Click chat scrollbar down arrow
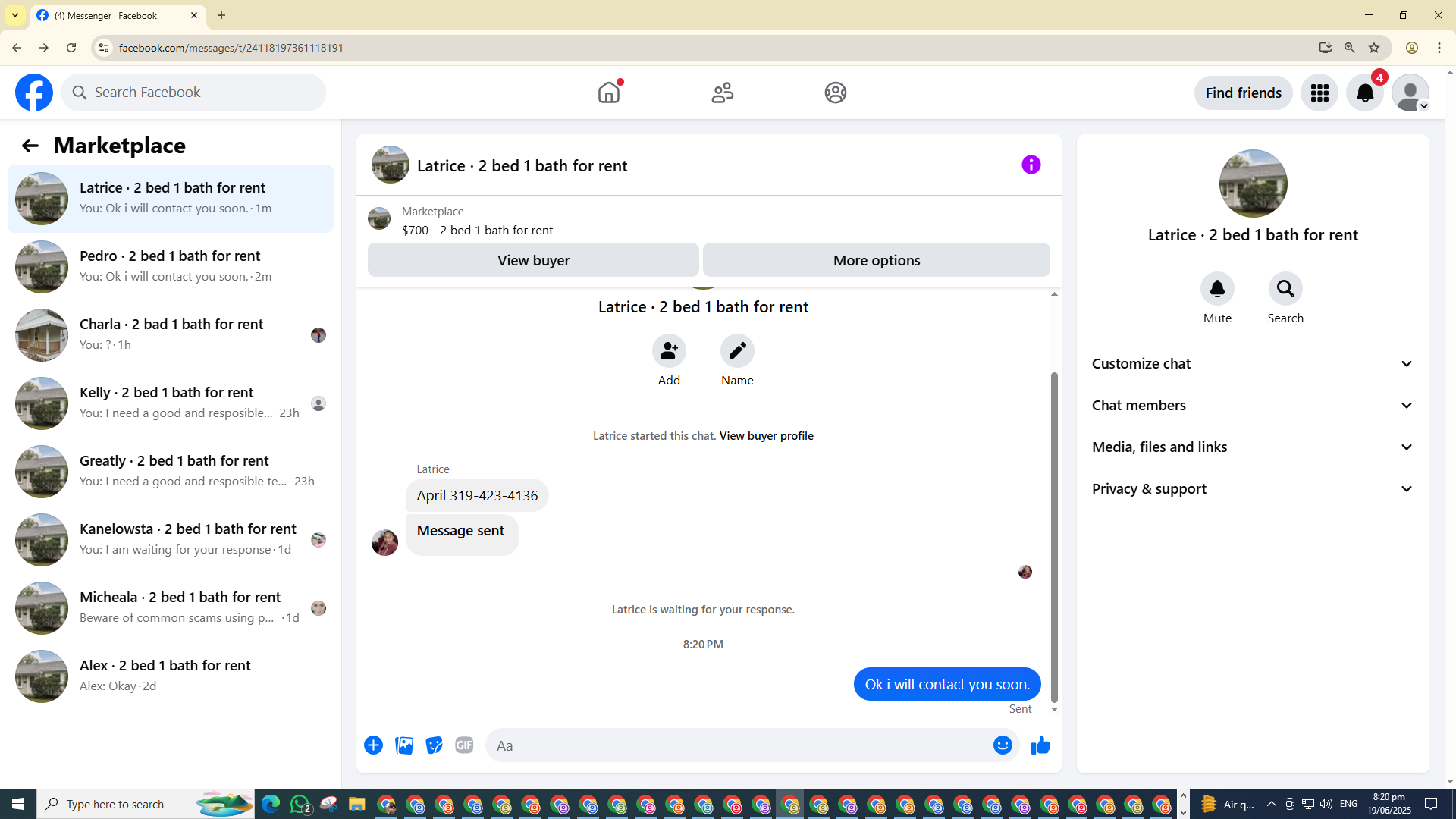The height and width of the screenshot is (819, 1456). [1054, 710]
